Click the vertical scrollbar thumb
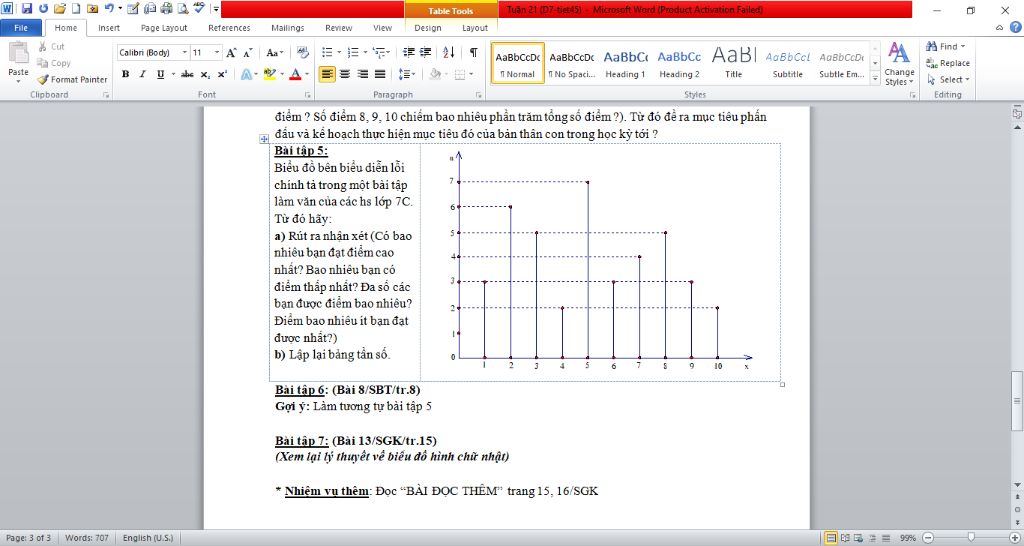The width and height of the screenshot is (1024, 546). click(x=1017, y=400)
